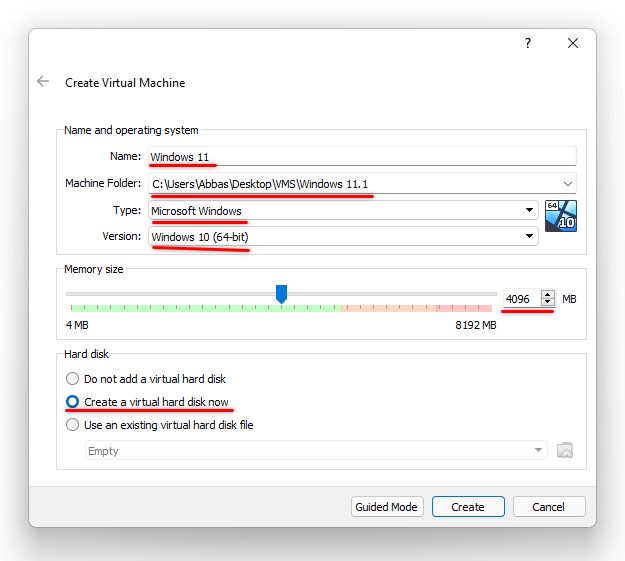
Task: Click the Create button
Action: pos(468,507)
